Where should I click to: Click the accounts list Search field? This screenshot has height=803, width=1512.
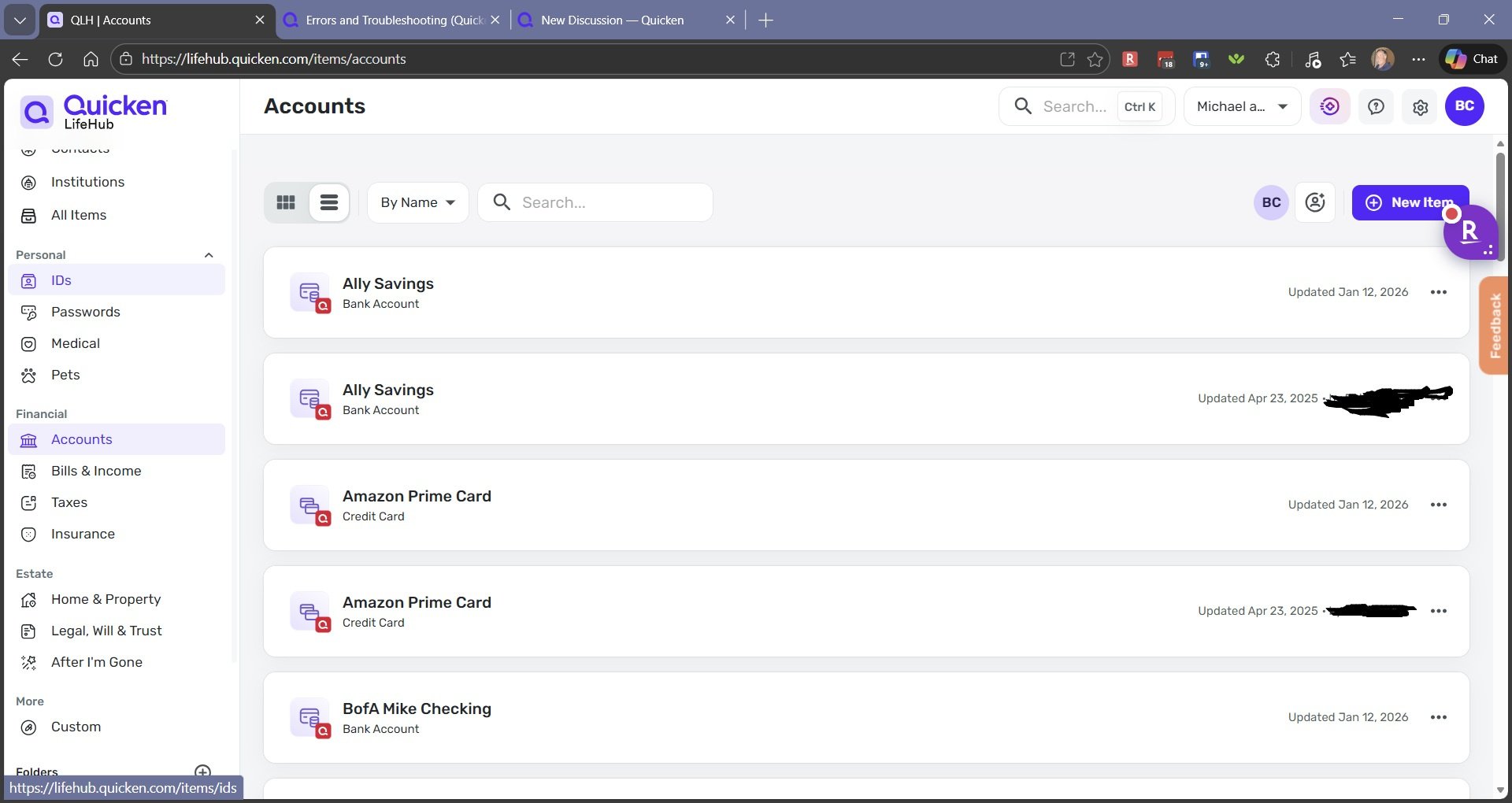[x=595, y=202]
